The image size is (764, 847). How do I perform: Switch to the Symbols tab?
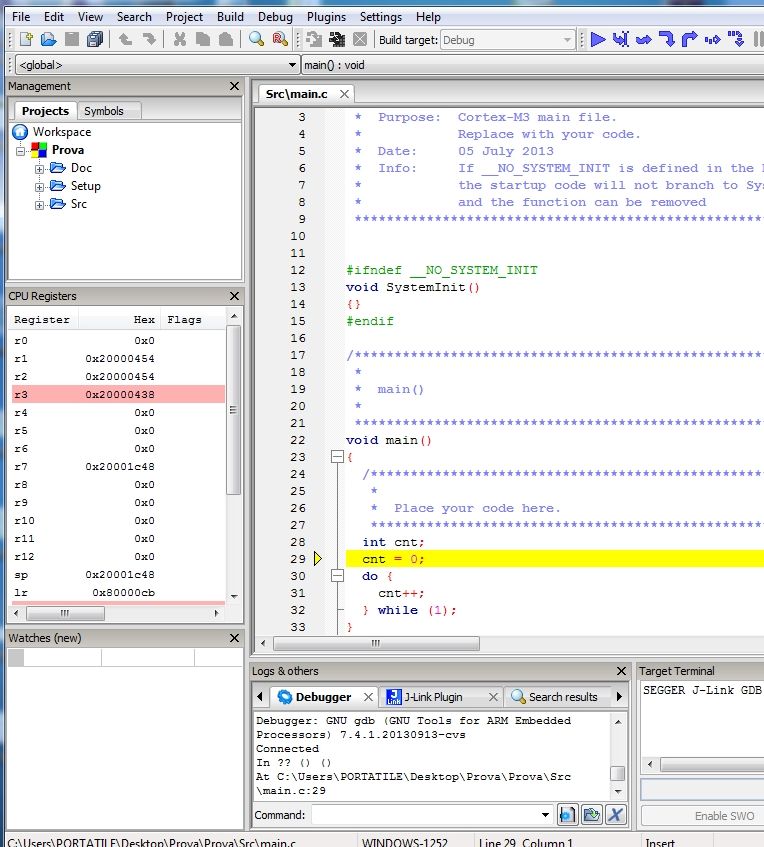(x=104, y=111)
